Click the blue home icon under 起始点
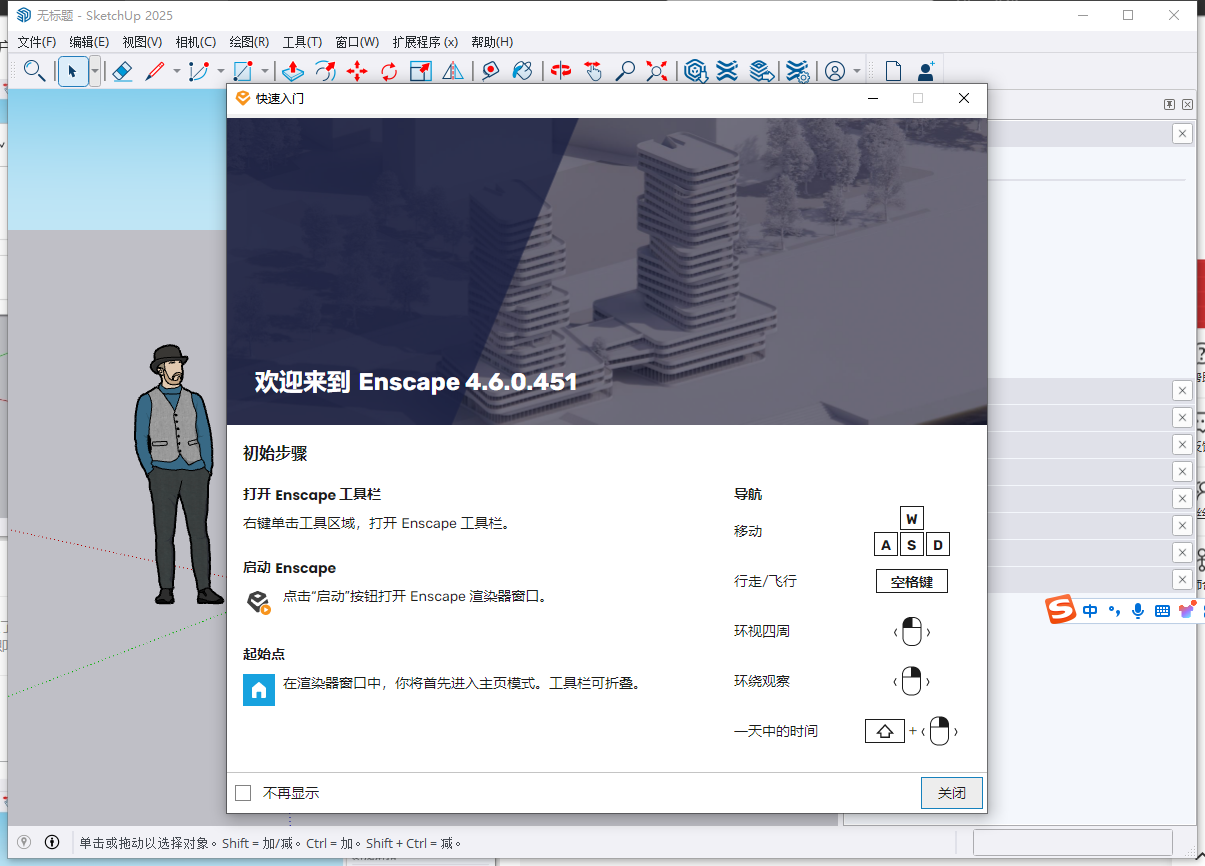Viewport: 1205px width, 866px height. [x=258, y=689]
